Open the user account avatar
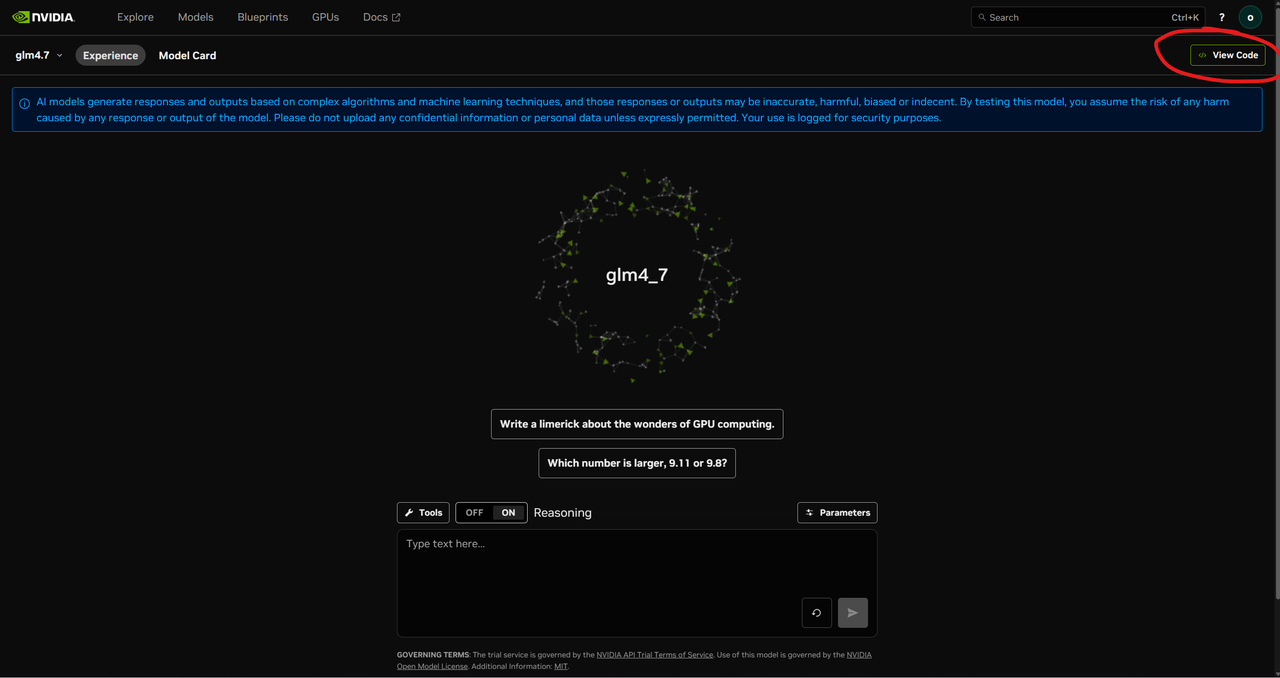 point(1250,17)
